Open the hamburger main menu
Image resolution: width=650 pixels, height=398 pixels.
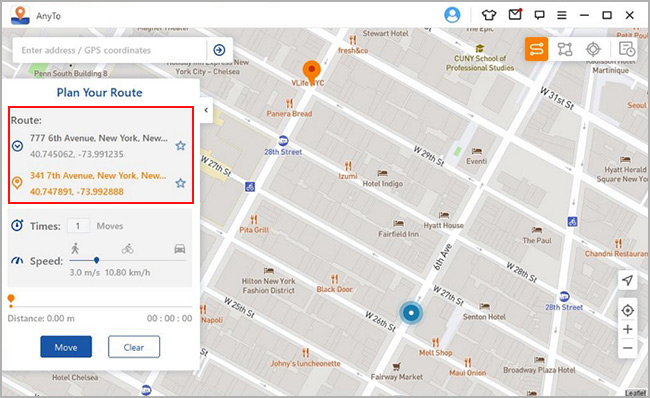(562, 15)
